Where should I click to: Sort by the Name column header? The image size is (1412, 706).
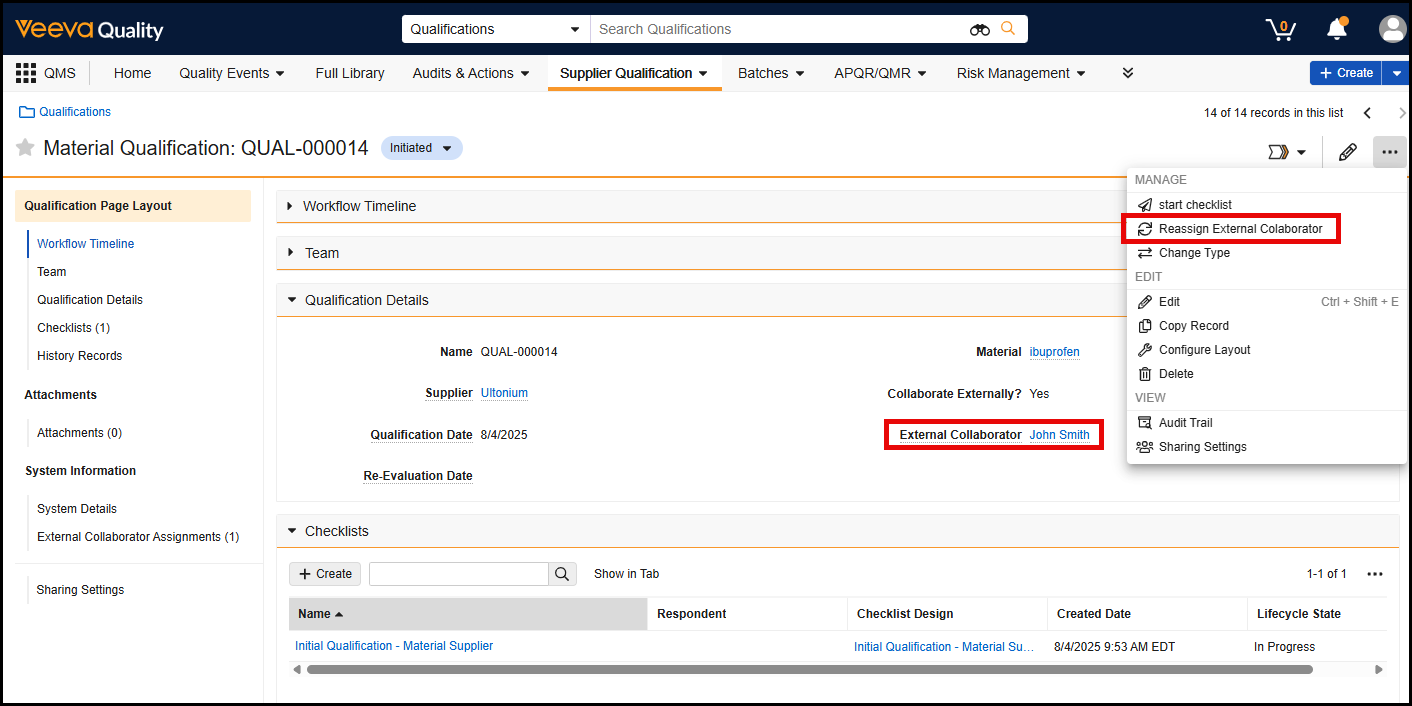[468, 614]
